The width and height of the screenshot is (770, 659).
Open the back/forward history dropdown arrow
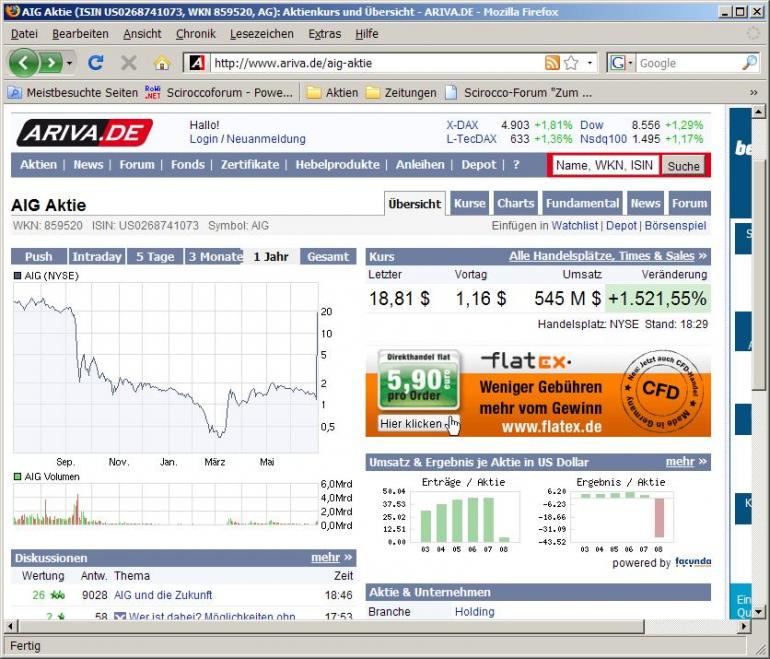coord(69,63)
